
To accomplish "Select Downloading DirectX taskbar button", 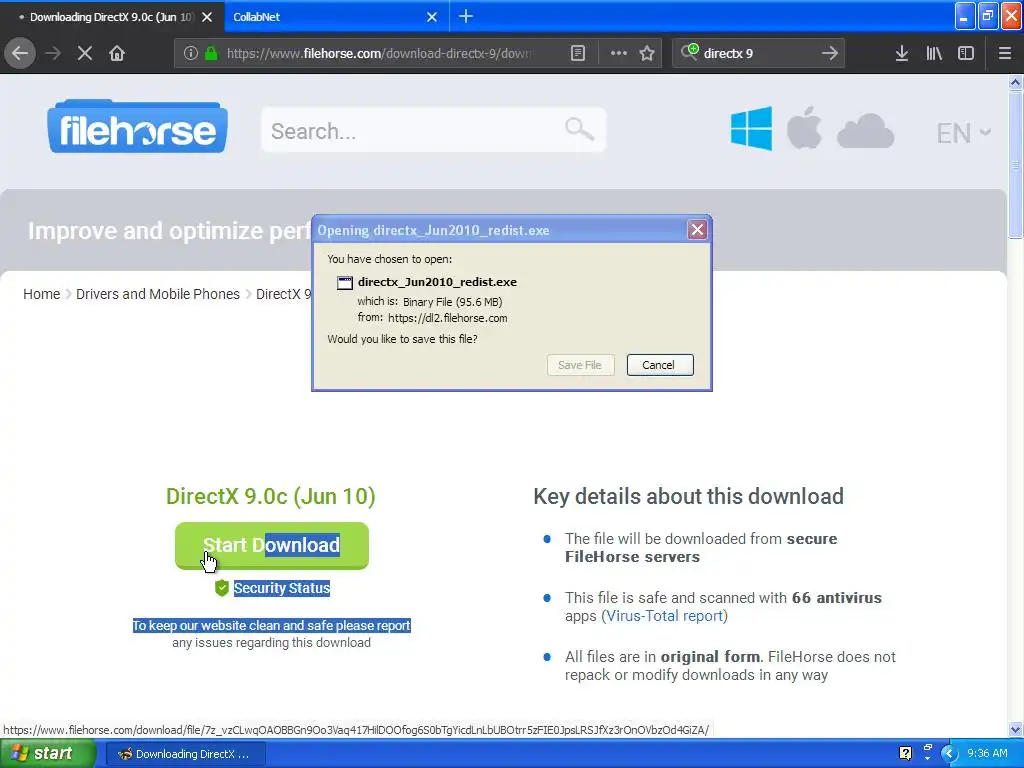I will (x=185, y=754).
